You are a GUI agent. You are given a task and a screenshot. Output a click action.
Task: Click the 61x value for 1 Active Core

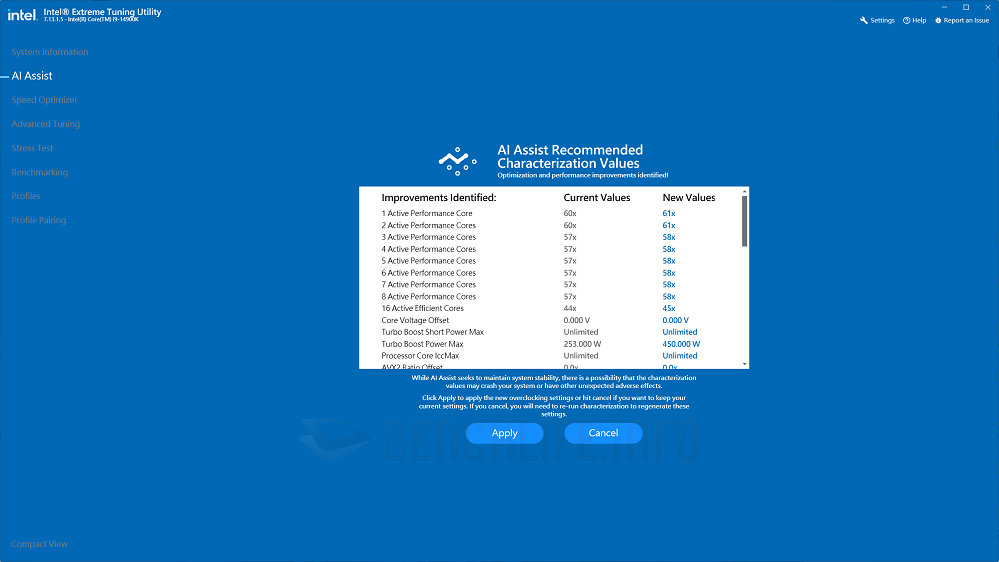coord(669,213)
